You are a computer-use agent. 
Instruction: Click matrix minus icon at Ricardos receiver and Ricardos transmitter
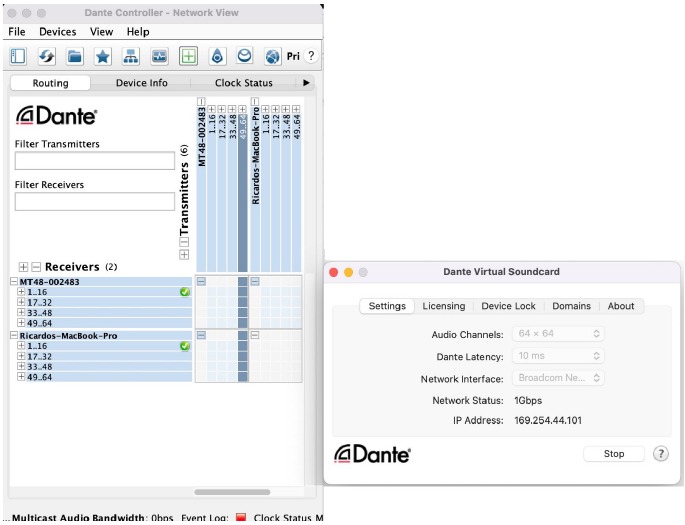click(x=255, y=335)
